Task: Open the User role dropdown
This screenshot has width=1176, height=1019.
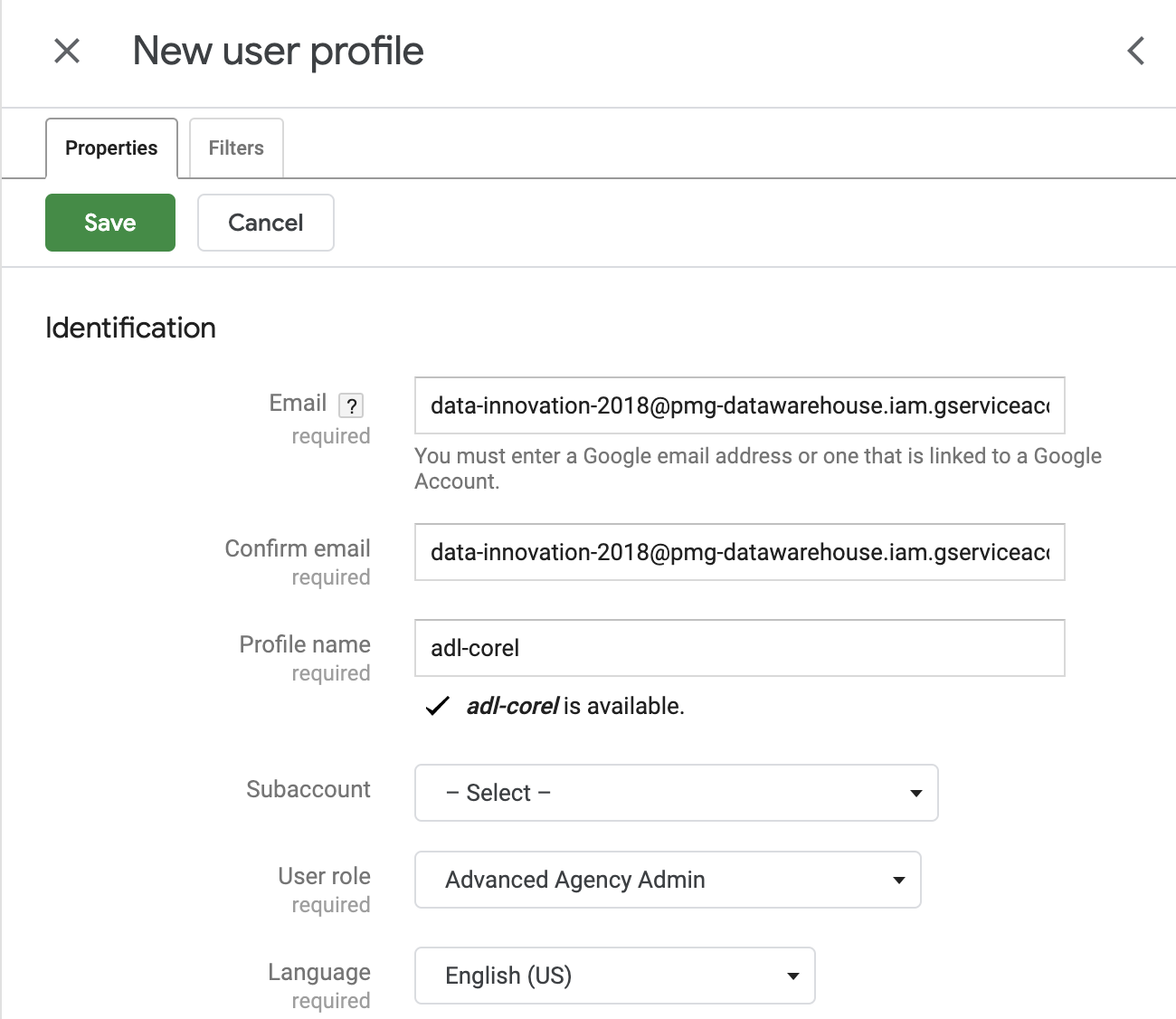Action: point(667,880)
